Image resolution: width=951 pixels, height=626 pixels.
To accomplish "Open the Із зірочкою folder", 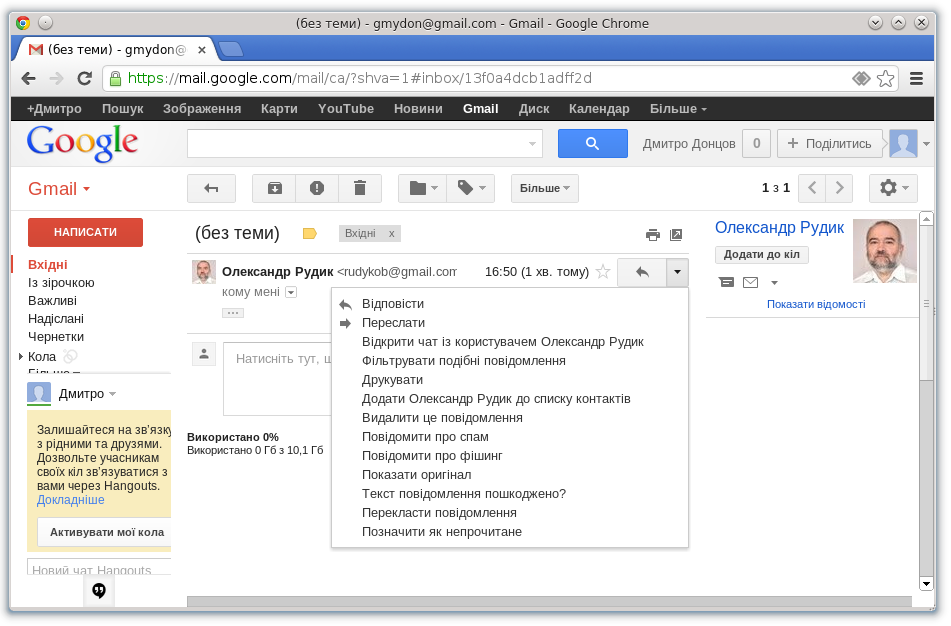I will [61, 283].
